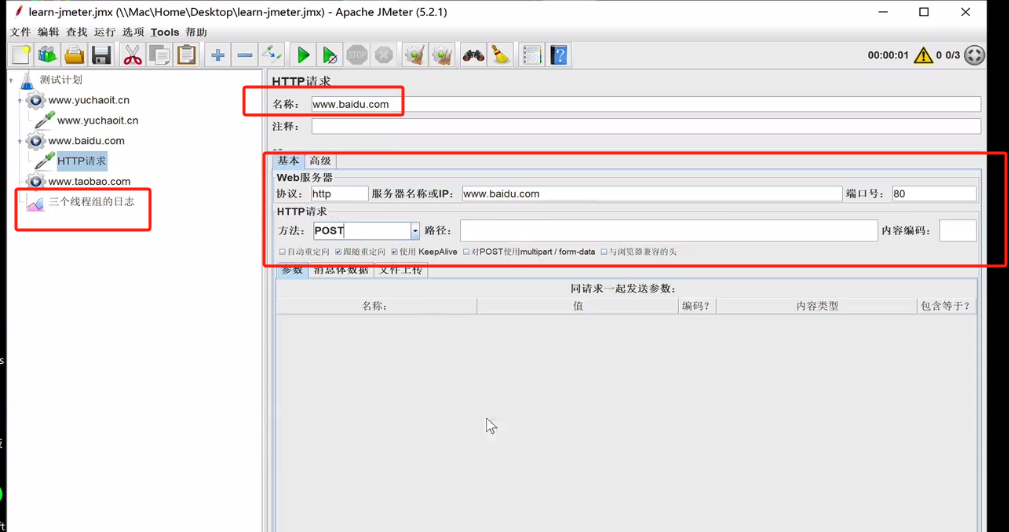The width and height of the screenshot is (1009, 532).
Task: Create a new test plan via toolbar
Action: click(x=21, y=55)
